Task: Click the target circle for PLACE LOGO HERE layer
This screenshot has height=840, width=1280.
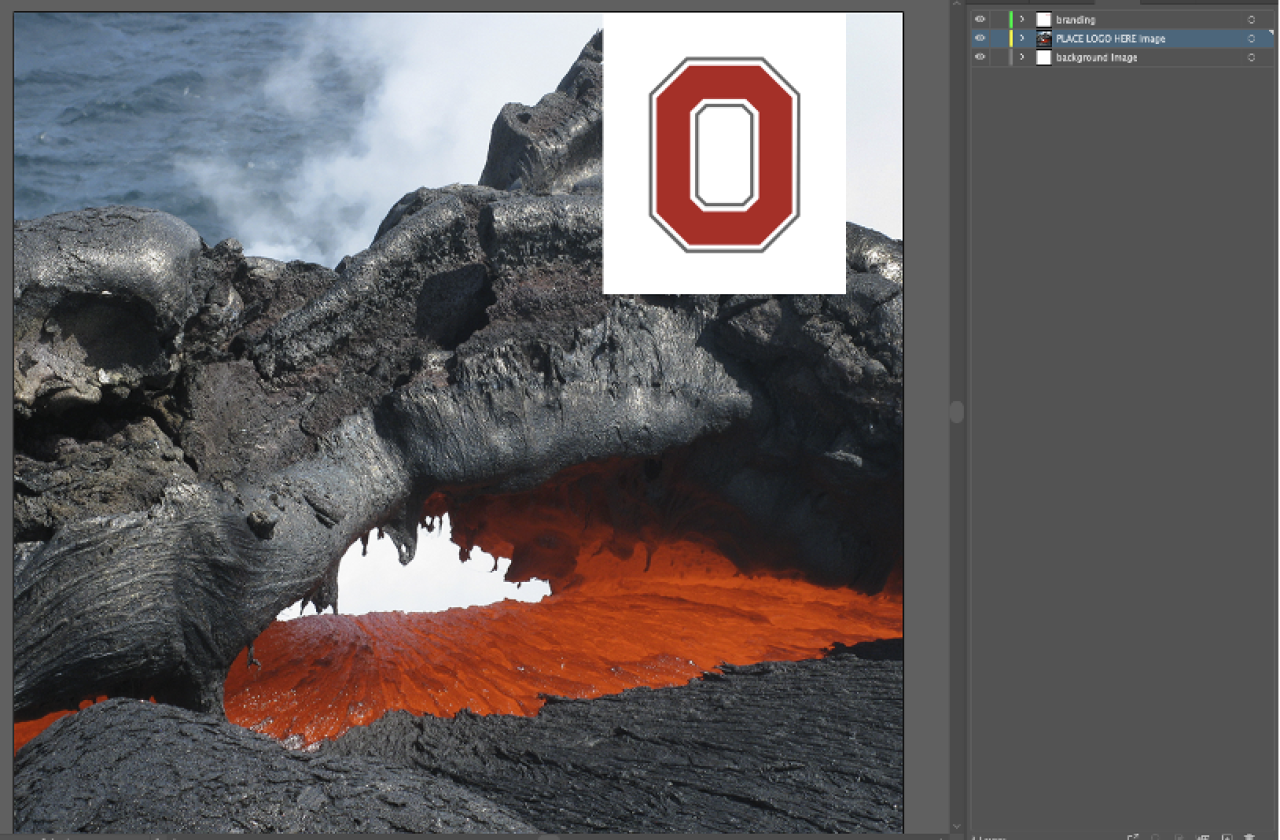Action: (1251, 38)
